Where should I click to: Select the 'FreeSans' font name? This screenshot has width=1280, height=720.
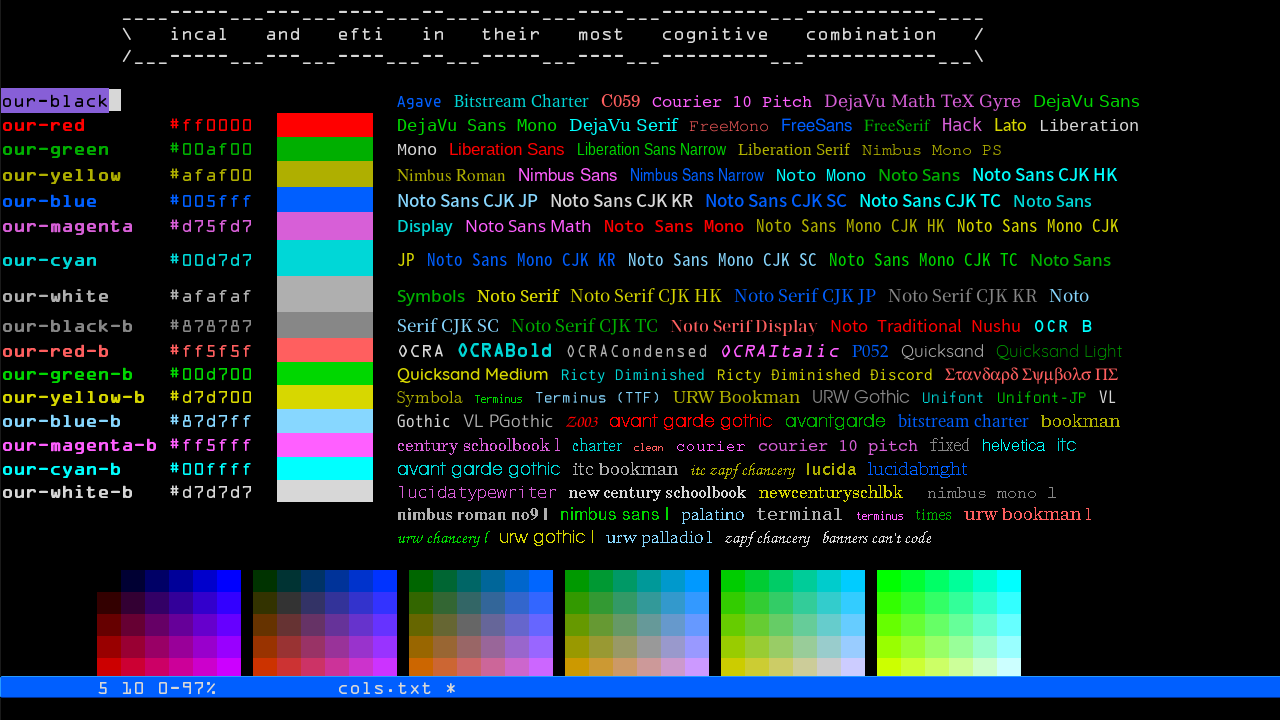point(816,126)
